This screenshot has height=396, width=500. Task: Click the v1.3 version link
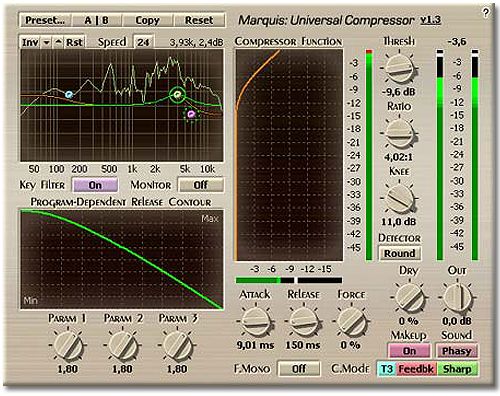pos(430,20)
